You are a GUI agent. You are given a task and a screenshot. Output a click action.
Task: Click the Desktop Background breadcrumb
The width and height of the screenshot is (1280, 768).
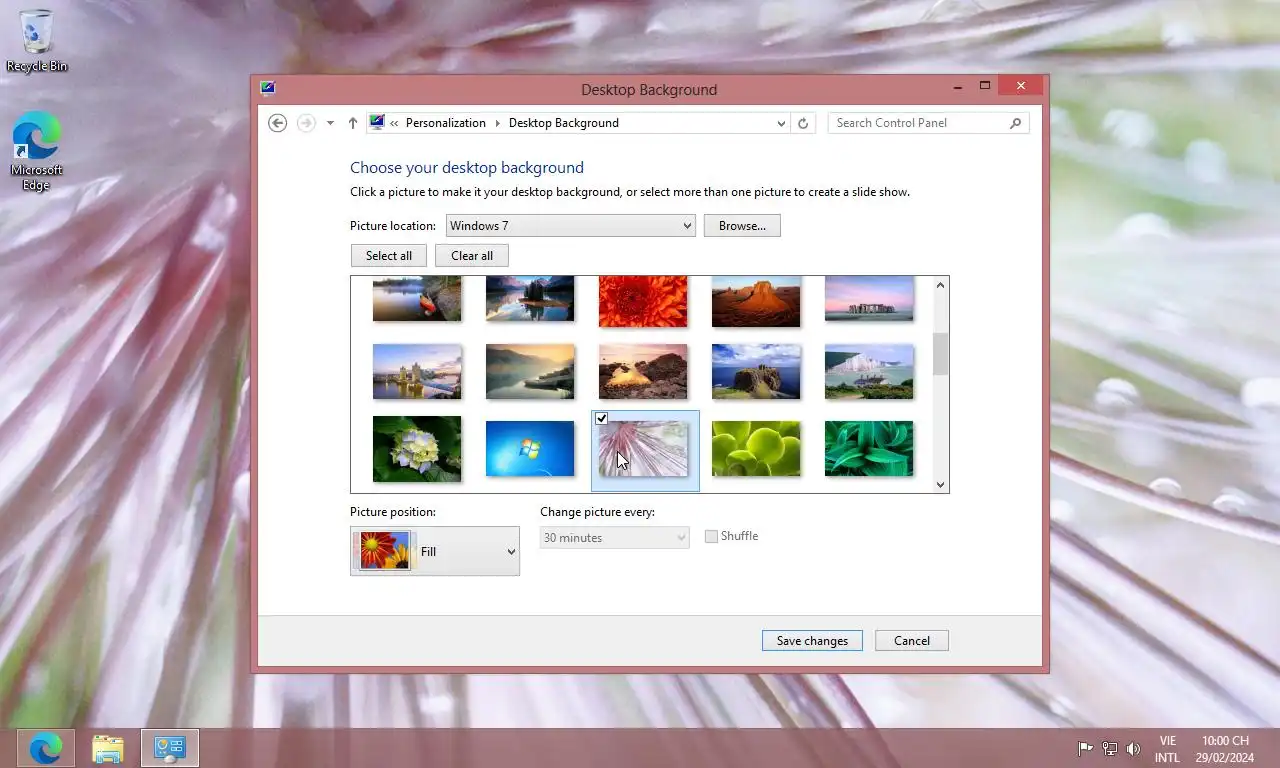[x=564, y=123]
